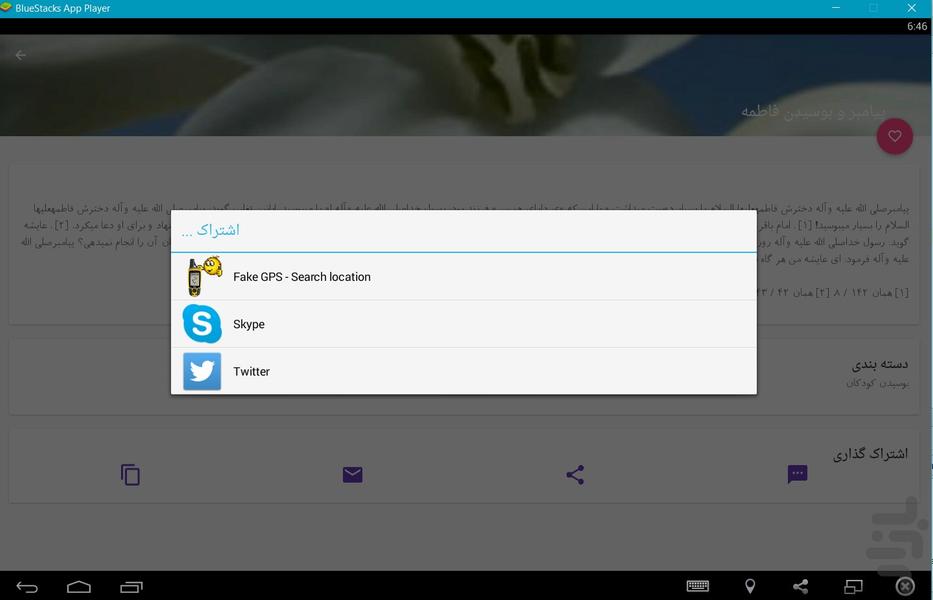The height and width of the screenshot is (600, 933).
Task: Toggle the pink heart favorite button
Action: point(894,137)
